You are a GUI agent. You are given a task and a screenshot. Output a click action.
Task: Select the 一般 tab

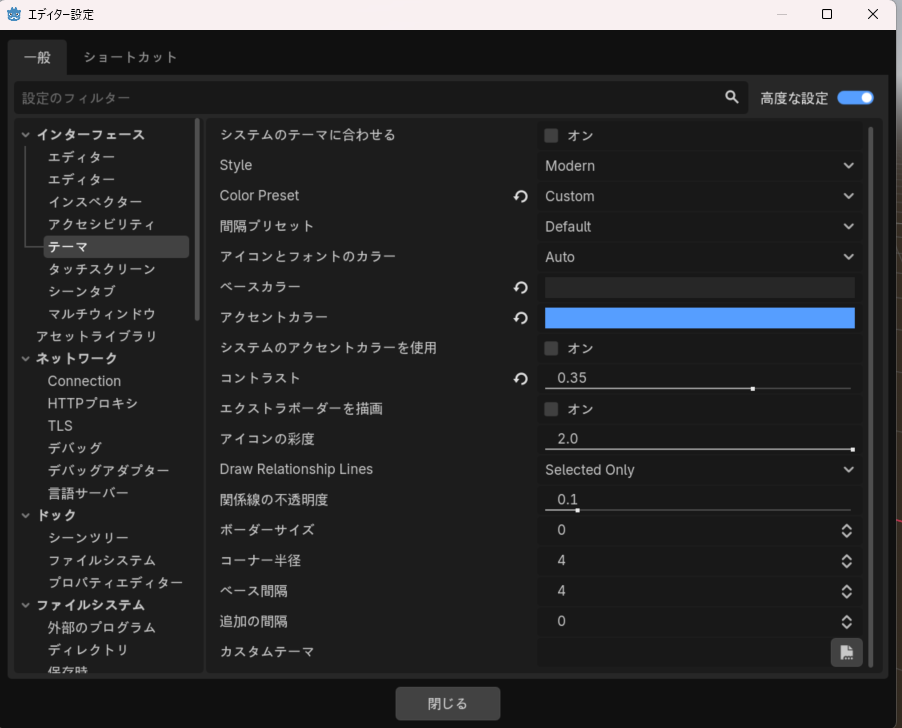[x=37, y=58]
